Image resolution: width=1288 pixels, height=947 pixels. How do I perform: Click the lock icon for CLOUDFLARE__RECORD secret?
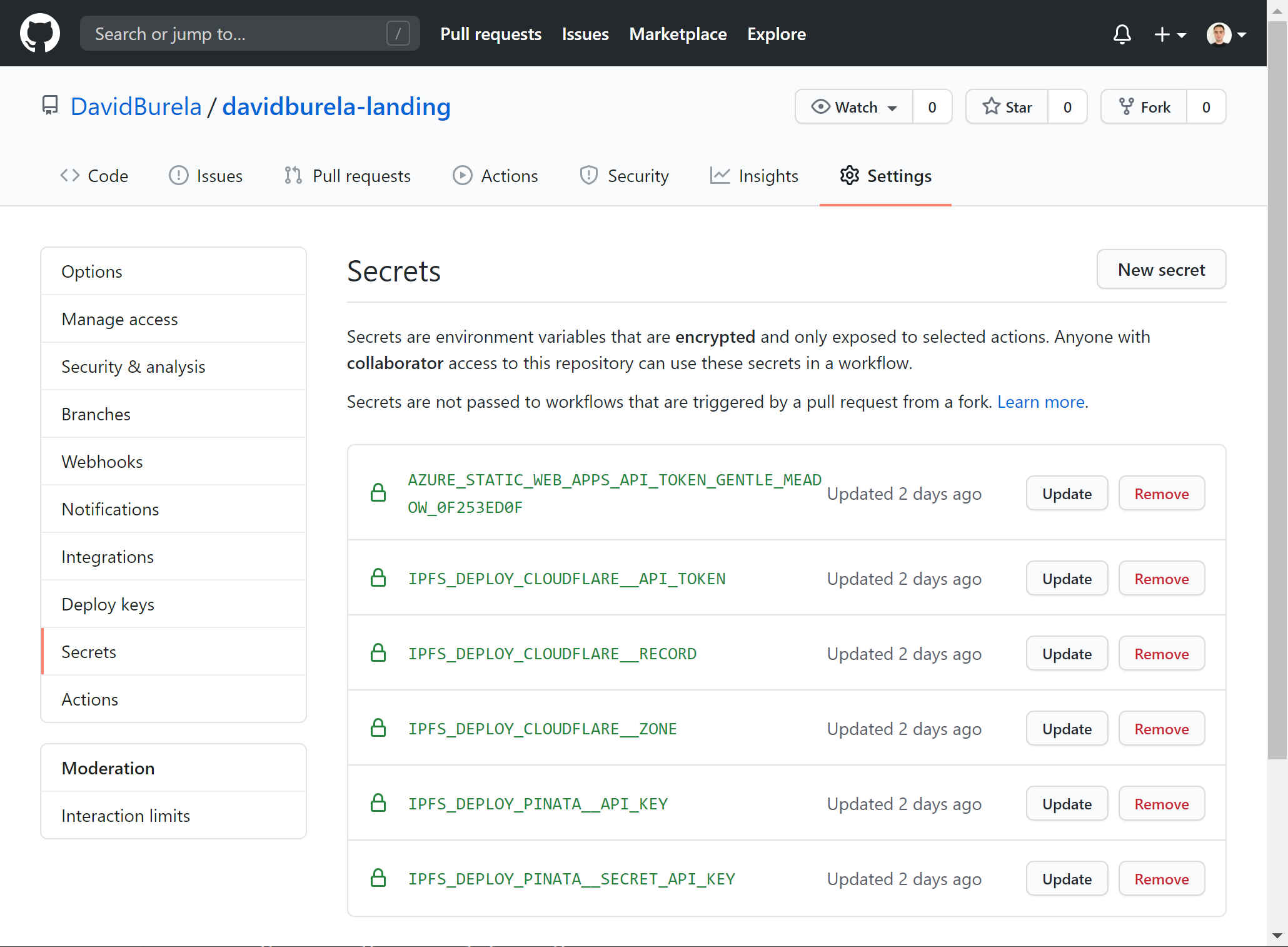[378, 653]
